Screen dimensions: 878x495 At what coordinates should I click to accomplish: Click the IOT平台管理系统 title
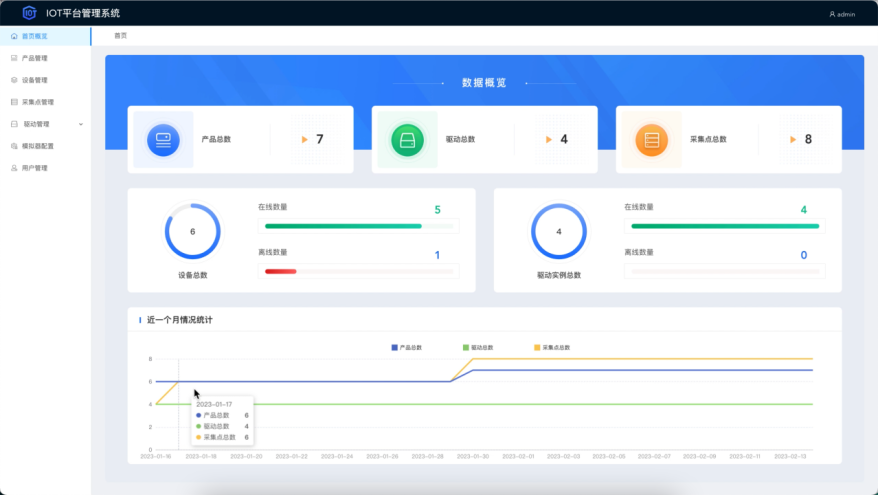[x=83, y=13]
